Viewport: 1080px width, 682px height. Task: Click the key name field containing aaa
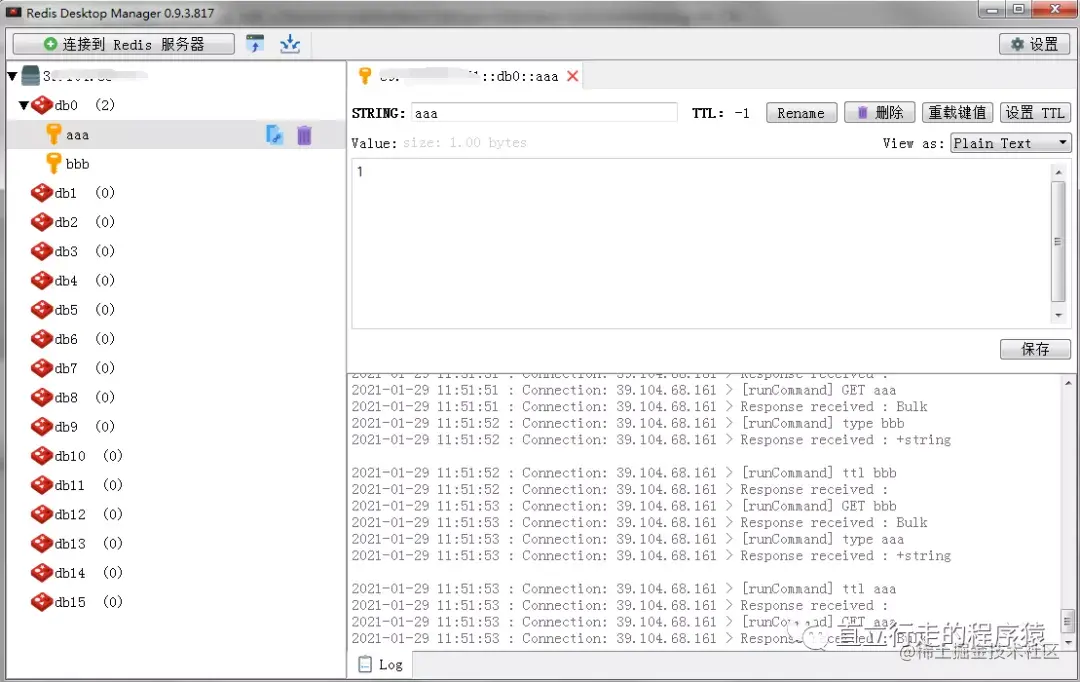544,113
